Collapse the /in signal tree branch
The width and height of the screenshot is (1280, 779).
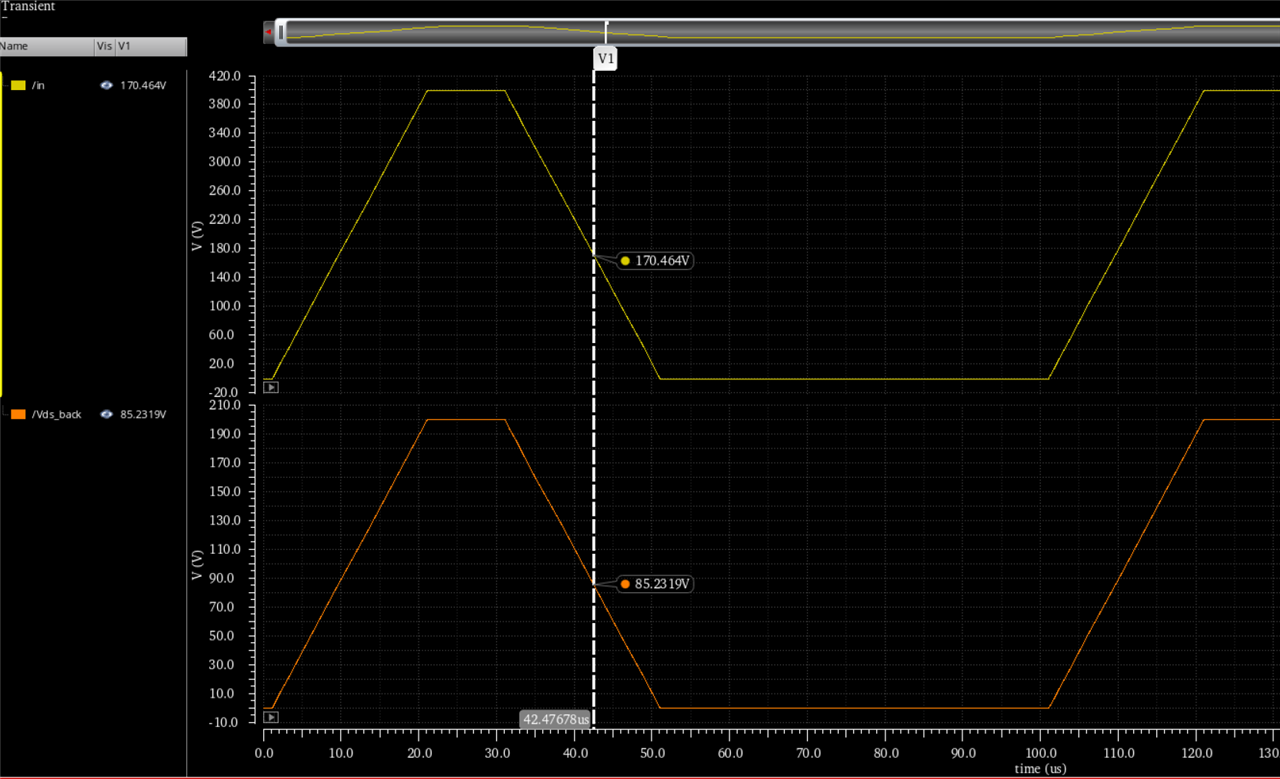pyautogui.click(x=5, y=85)
